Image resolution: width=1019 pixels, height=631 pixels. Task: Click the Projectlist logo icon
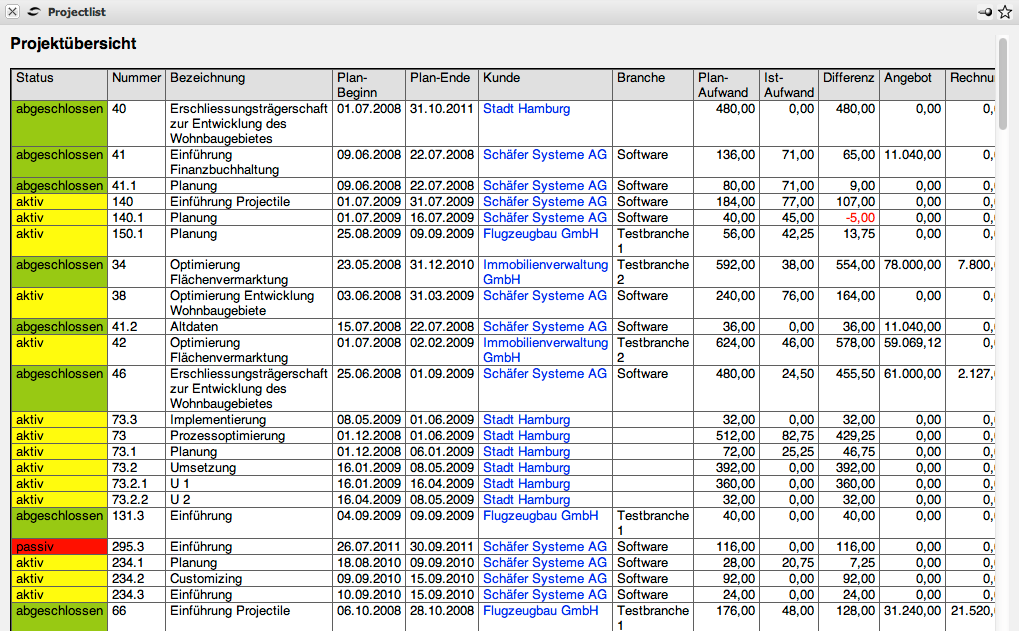(34, 12)
